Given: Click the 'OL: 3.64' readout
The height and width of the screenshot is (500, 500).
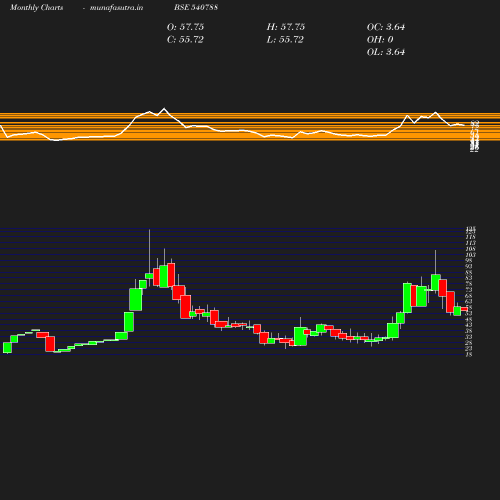Looking at the screenshot, I should [386, 52].
